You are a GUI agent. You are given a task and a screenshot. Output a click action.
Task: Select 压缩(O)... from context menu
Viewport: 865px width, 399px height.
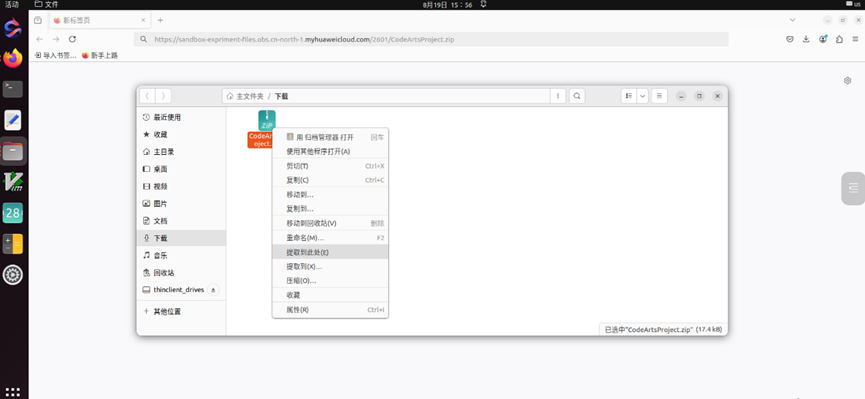click(x=330, y=281)
